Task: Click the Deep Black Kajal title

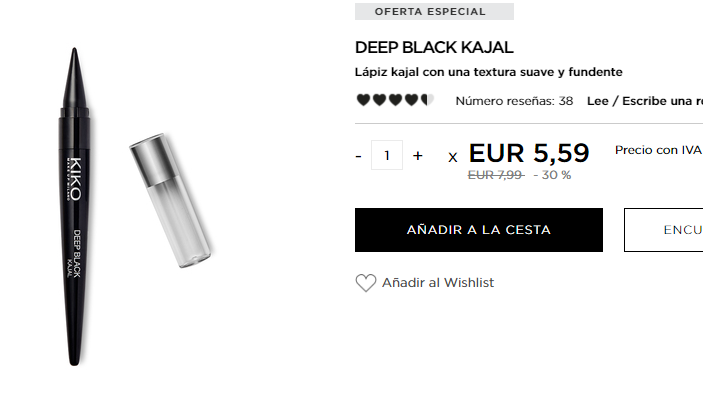Action: pyautogui.click(x=434, y=48)
